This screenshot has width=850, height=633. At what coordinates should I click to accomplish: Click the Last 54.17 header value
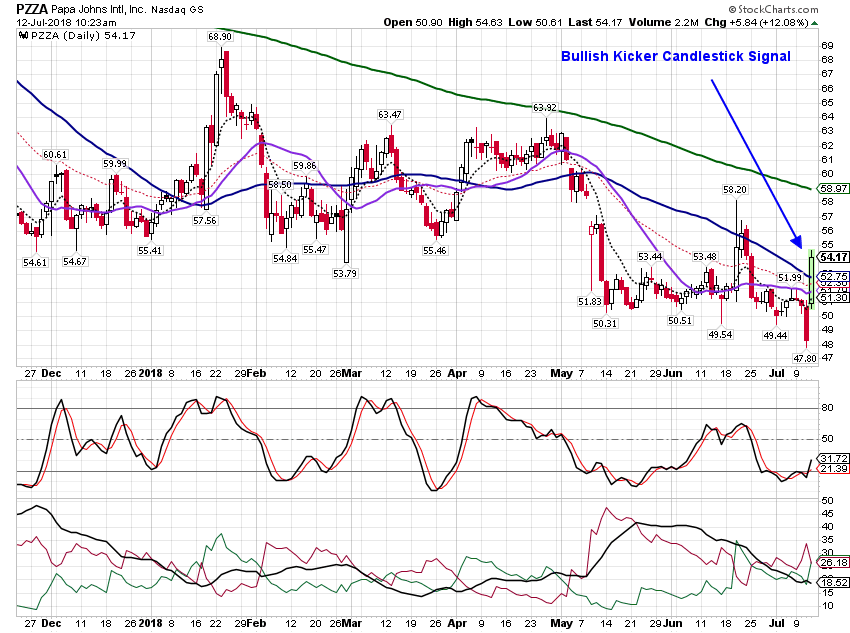pyautogui.click(x=595, y=22)
